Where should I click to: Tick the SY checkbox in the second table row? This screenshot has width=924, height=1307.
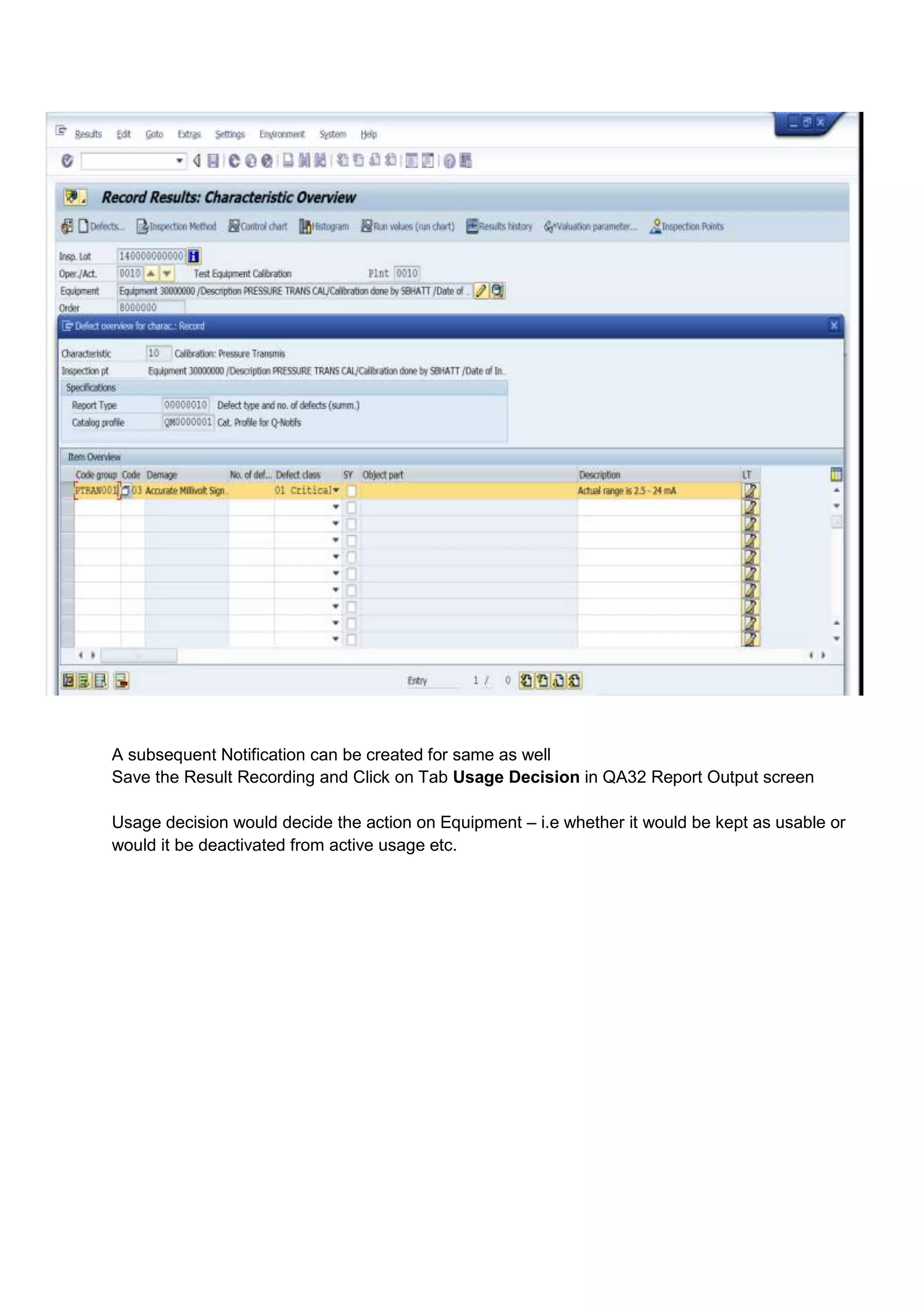click(351, 507)
